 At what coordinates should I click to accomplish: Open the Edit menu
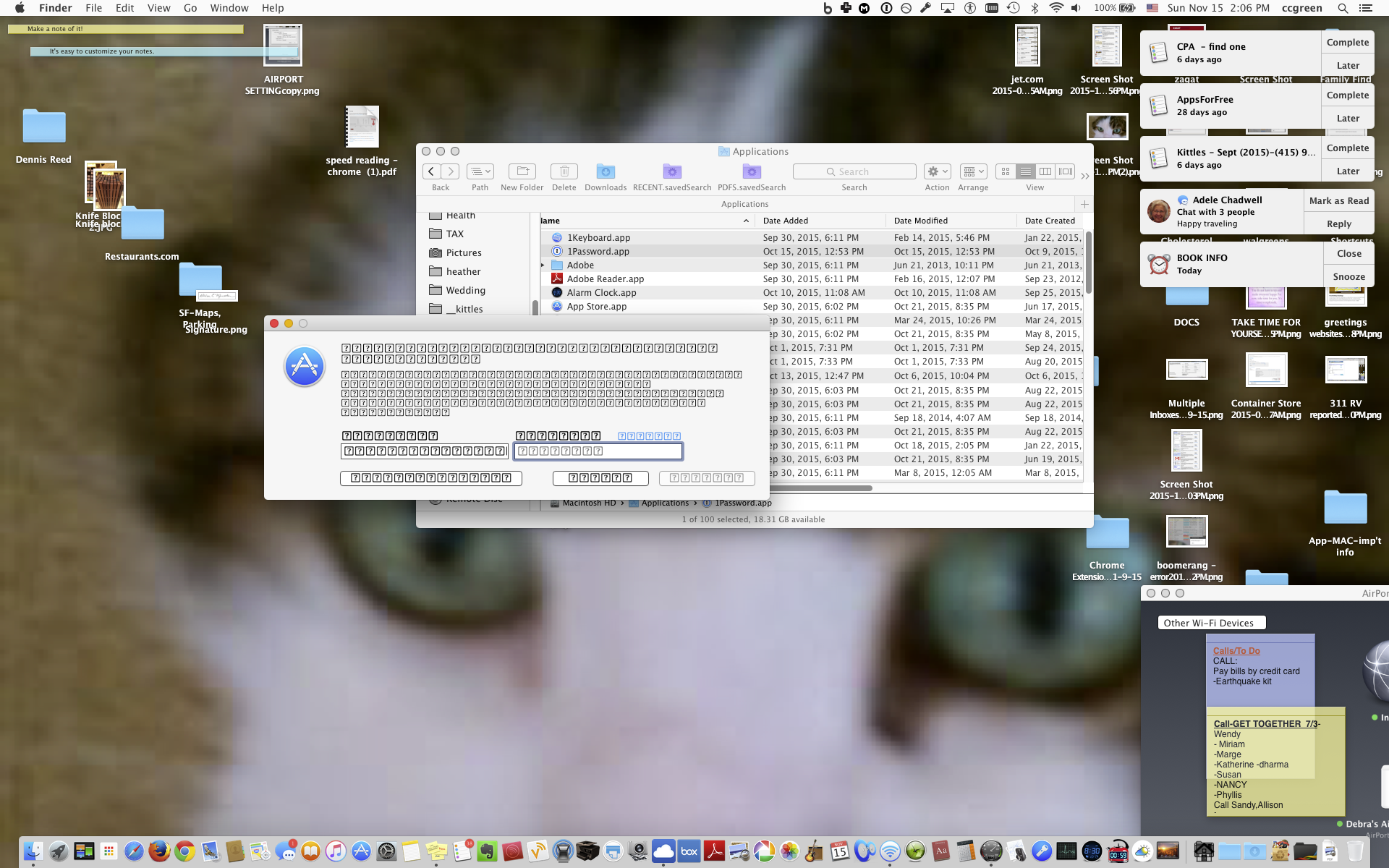click(125, 8)
